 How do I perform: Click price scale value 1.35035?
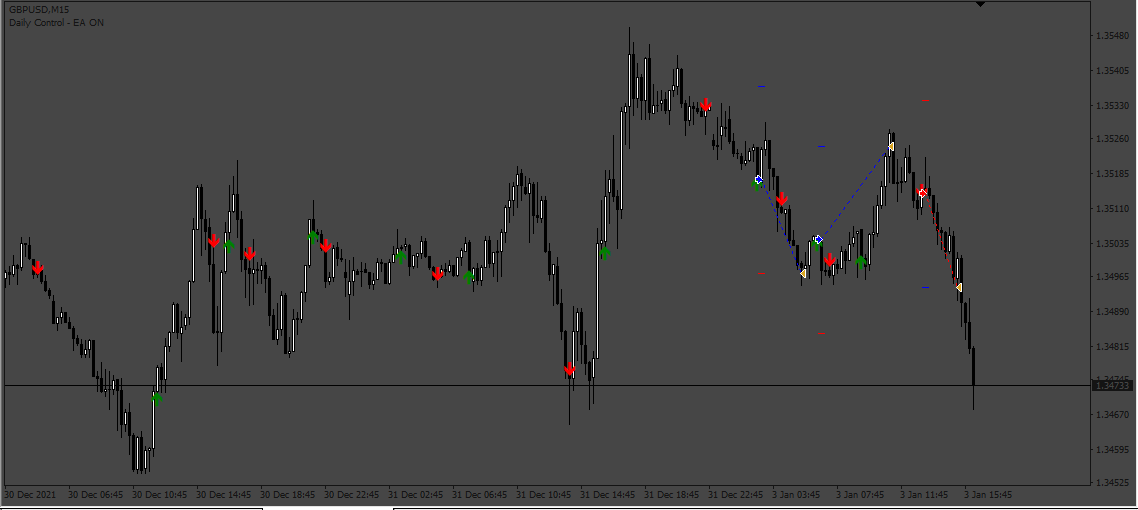click(1113, 244)
